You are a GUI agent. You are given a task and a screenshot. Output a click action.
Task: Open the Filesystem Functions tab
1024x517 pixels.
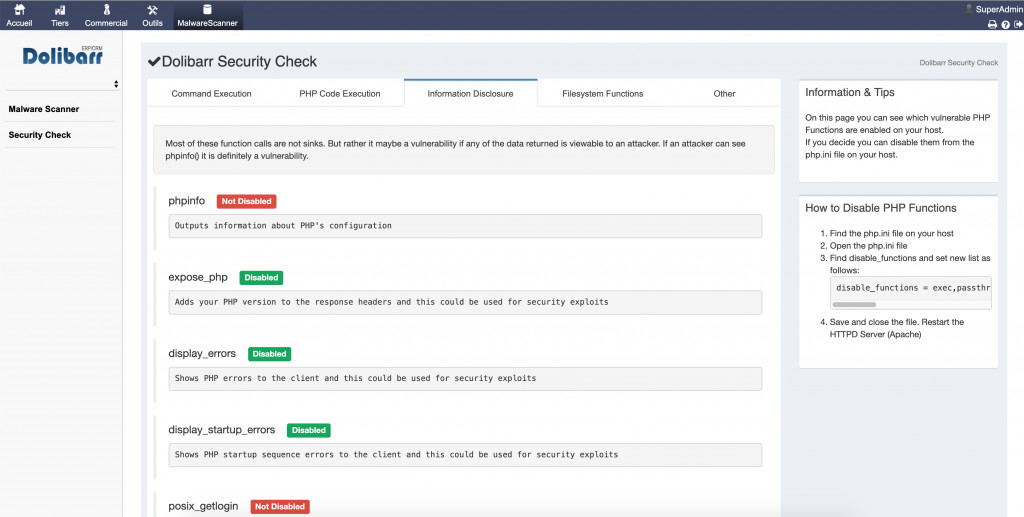(603, 93)
